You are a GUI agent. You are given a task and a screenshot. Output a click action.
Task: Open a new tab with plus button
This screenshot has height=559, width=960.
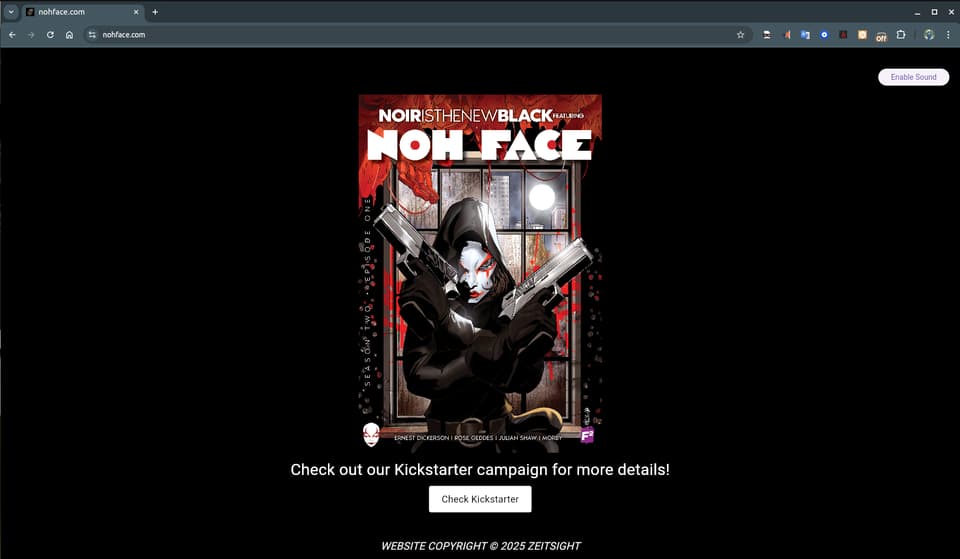[155, 12]
